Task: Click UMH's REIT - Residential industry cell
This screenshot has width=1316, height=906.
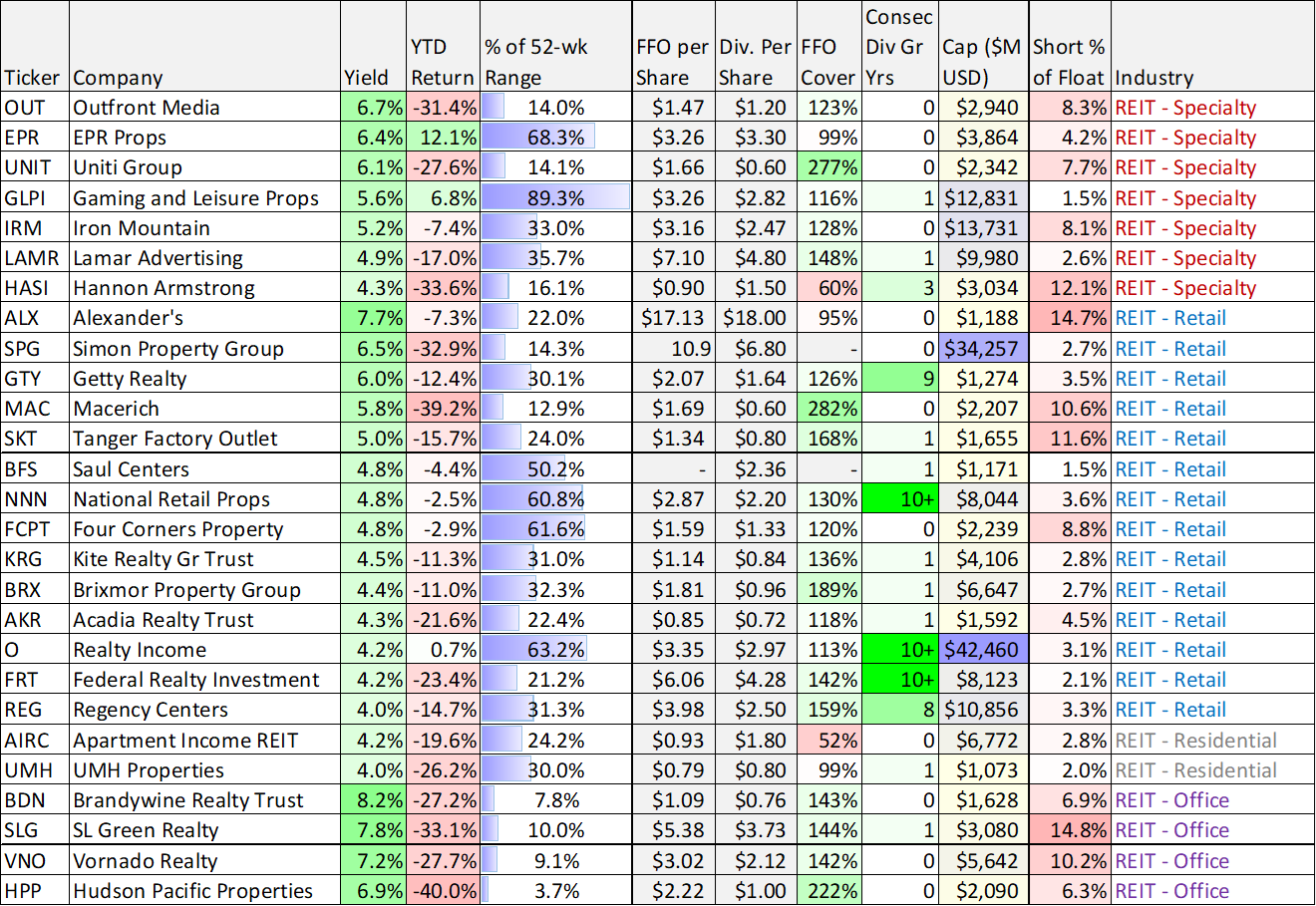Action: pos(1212,770)
